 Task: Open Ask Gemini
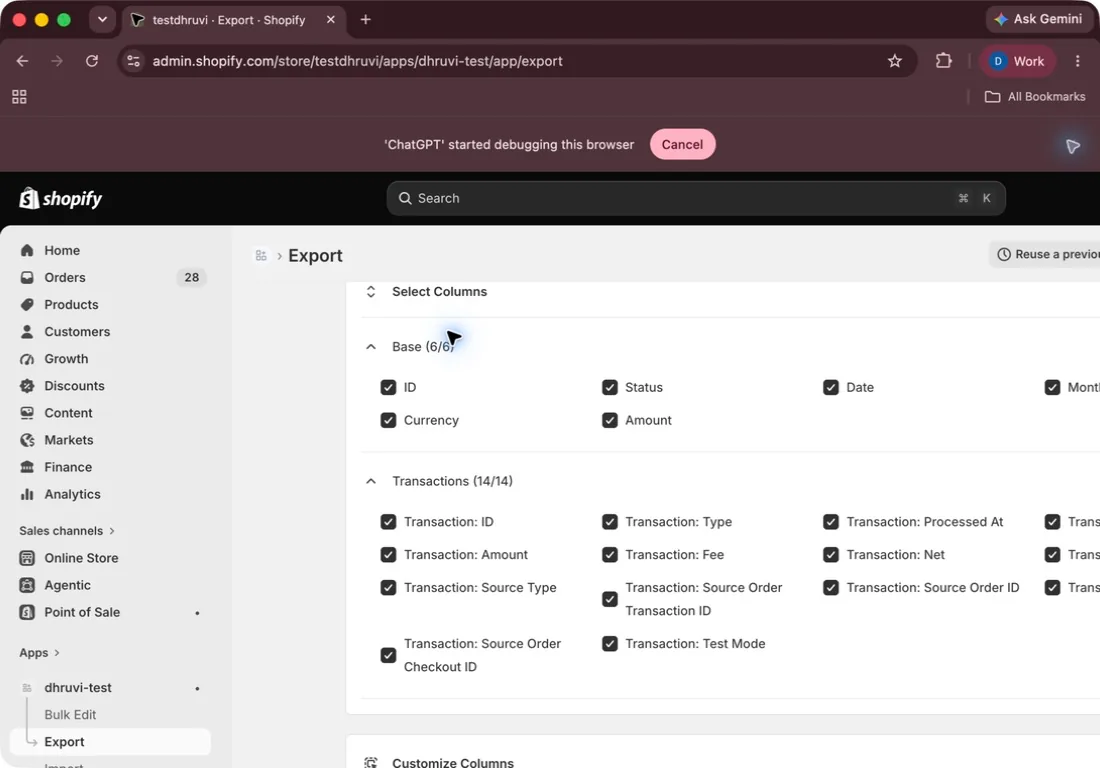tap(1039, 20)
